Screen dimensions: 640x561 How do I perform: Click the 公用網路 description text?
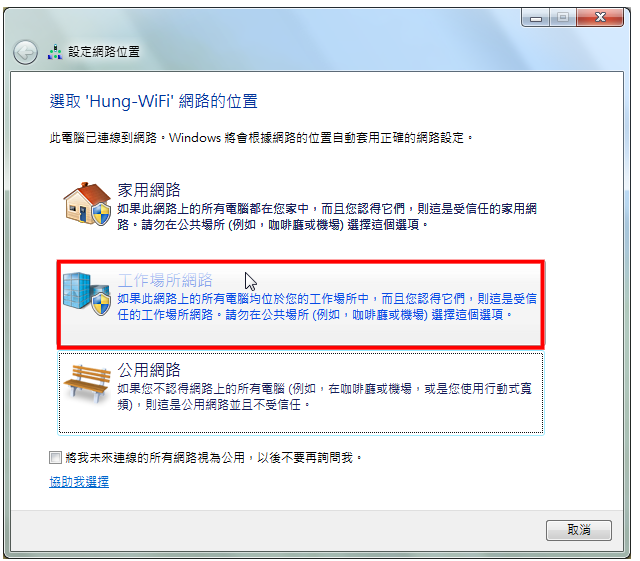[324, 396]
